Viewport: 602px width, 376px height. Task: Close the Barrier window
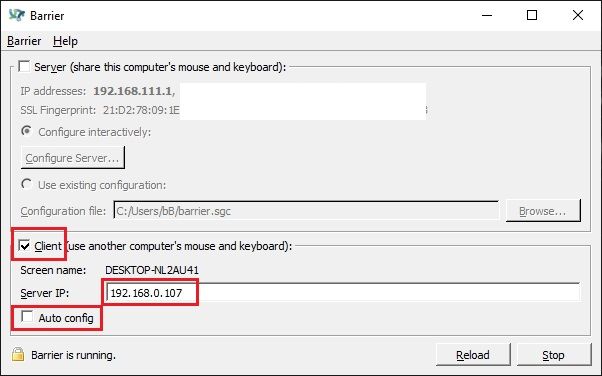[x=577, y=15]
